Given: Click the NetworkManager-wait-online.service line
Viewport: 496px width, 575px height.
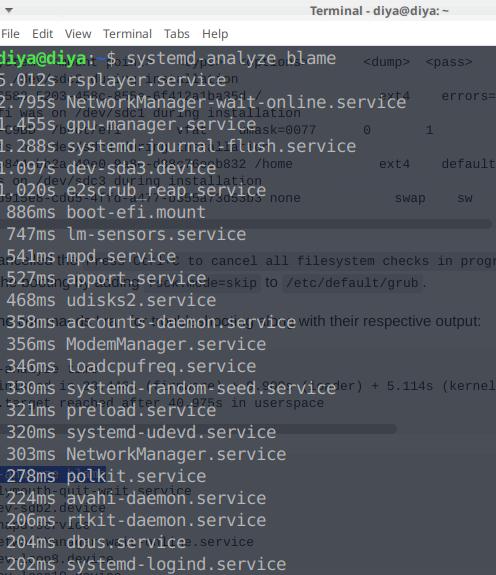Looking at the screenshot, I should click(203, 102).
